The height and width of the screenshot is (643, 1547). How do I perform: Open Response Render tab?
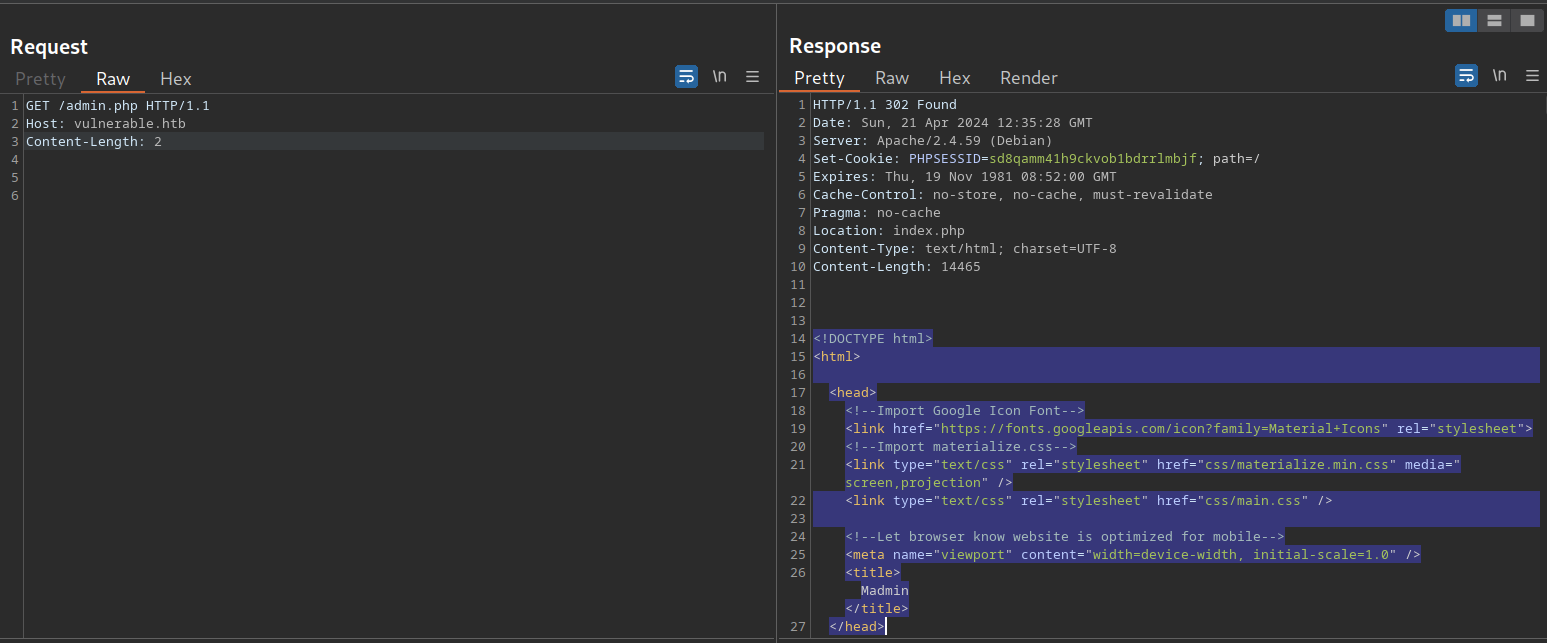[x=1029, y=78]
